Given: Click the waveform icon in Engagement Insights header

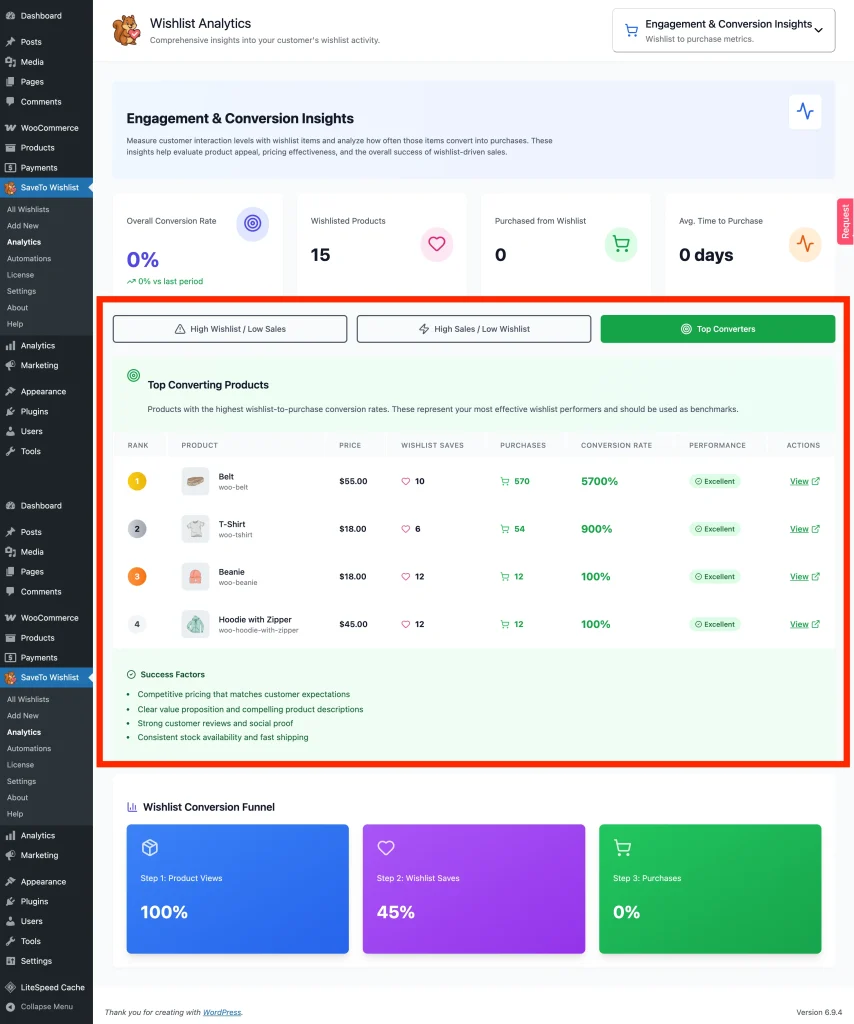Looking at the screenshot, I should click(x=805, y=112).
